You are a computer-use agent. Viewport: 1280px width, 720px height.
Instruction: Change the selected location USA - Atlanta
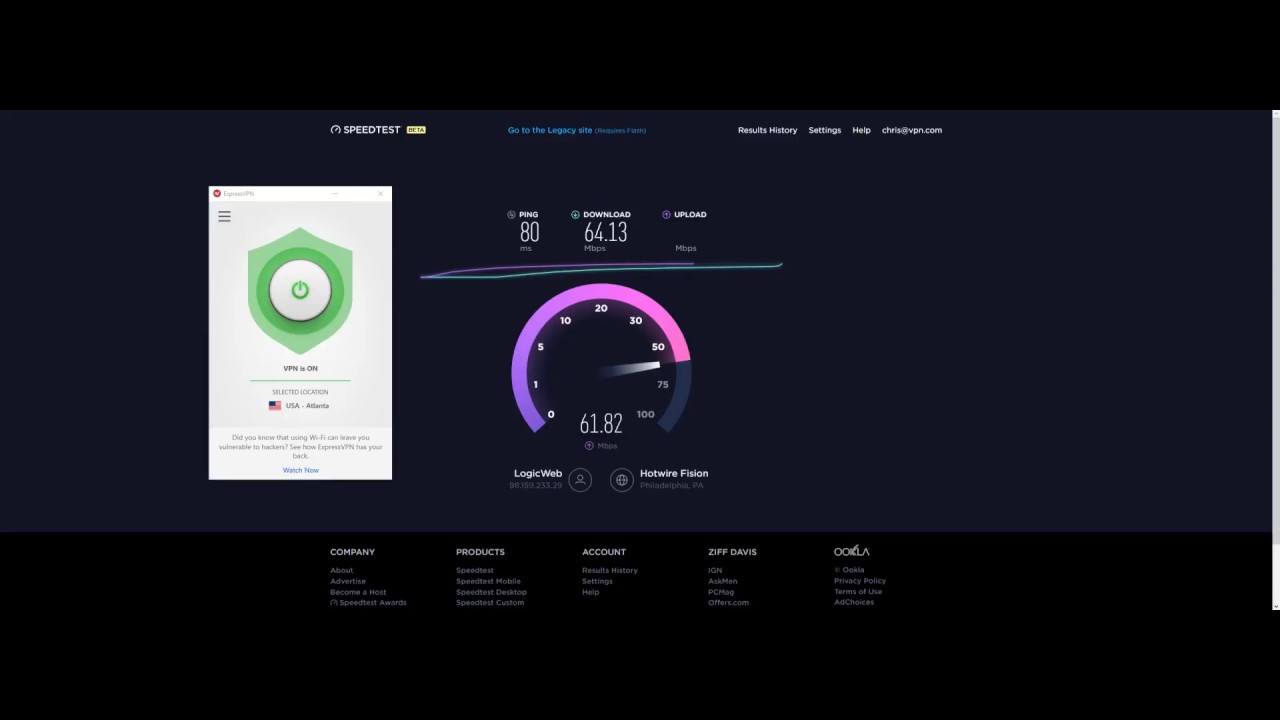pyautogui.click(x=307, y=406)
